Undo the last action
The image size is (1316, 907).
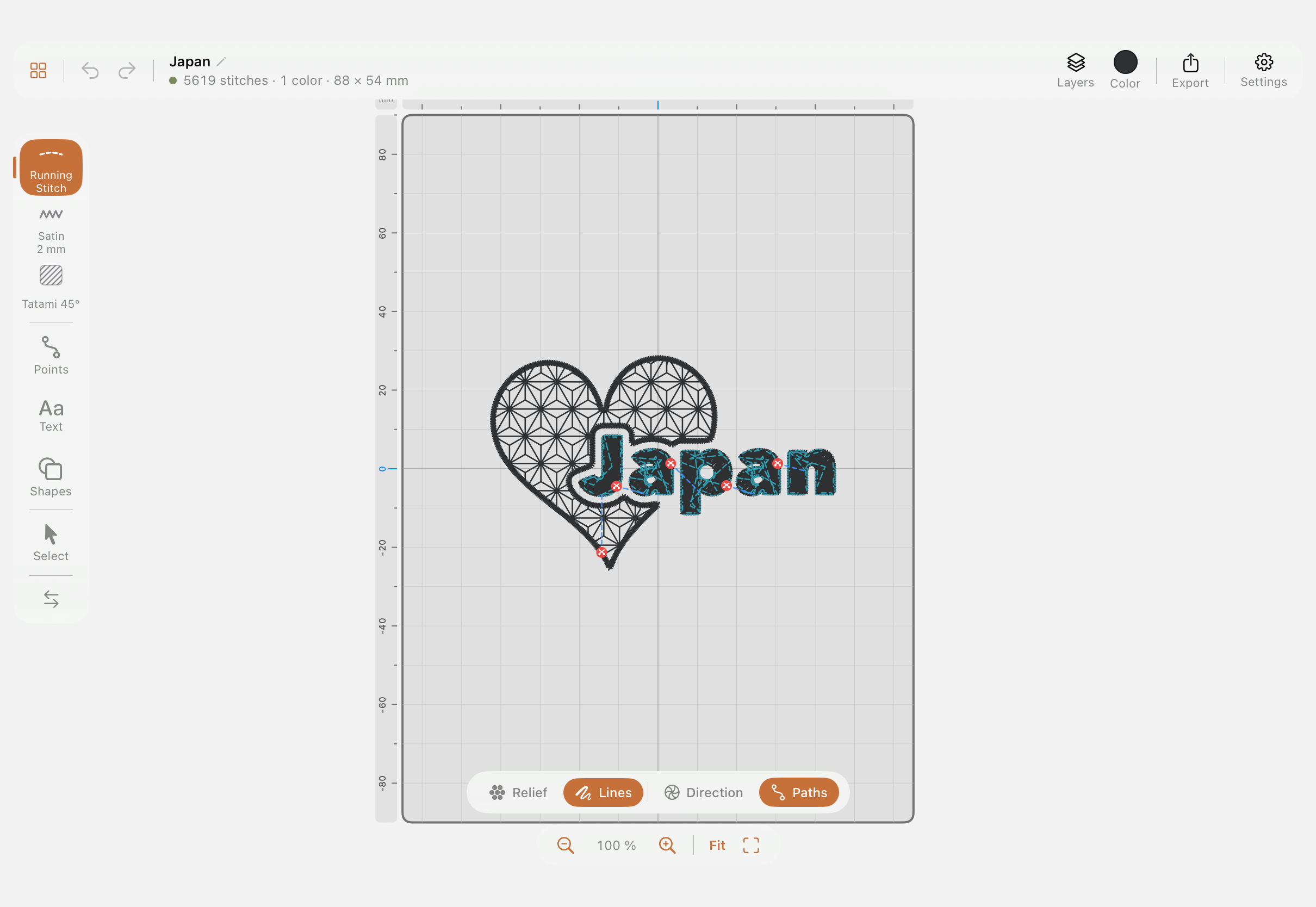90,71
